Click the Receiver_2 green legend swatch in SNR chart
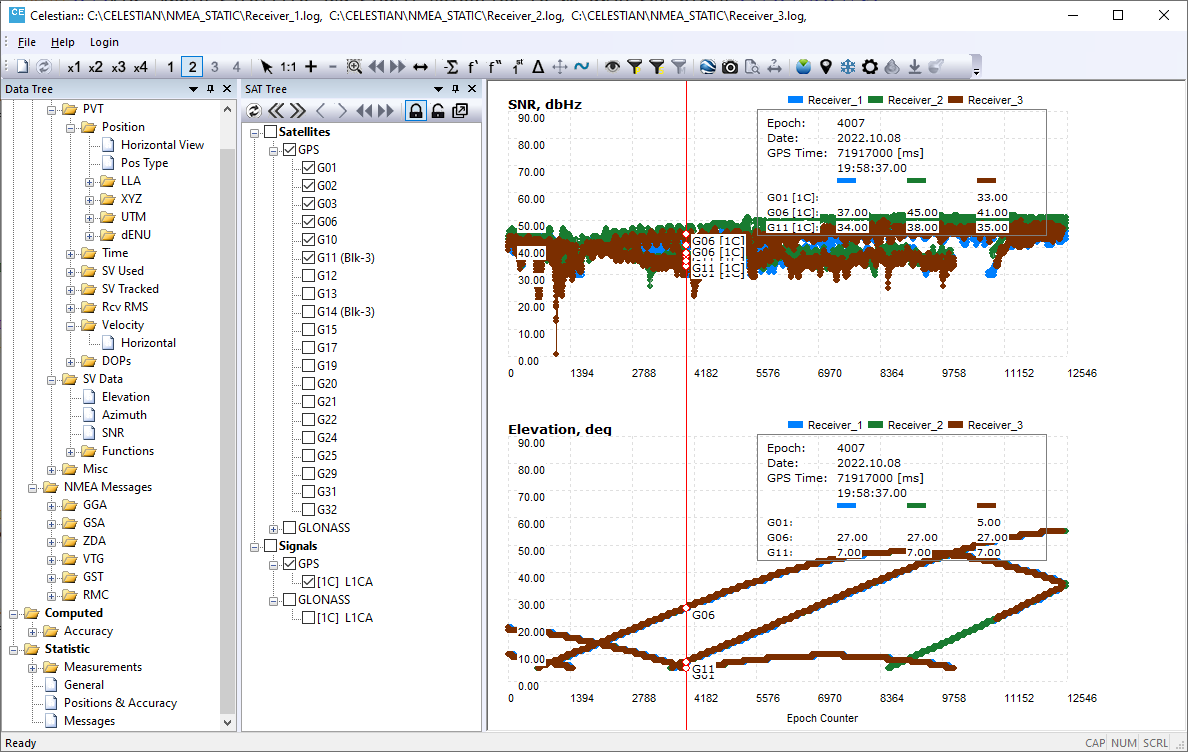Screen dimensions: 1188x752 [x=875, y=100]
